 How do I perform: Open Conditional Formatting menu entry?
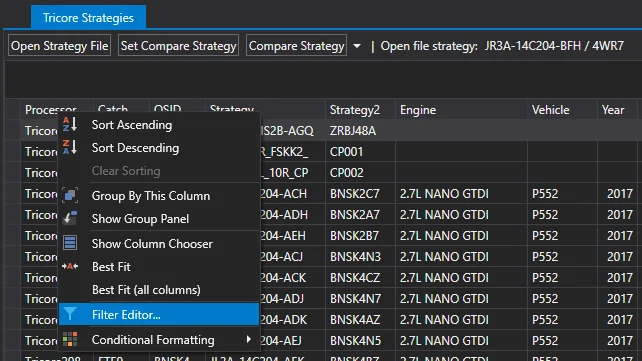pos(159,340)
